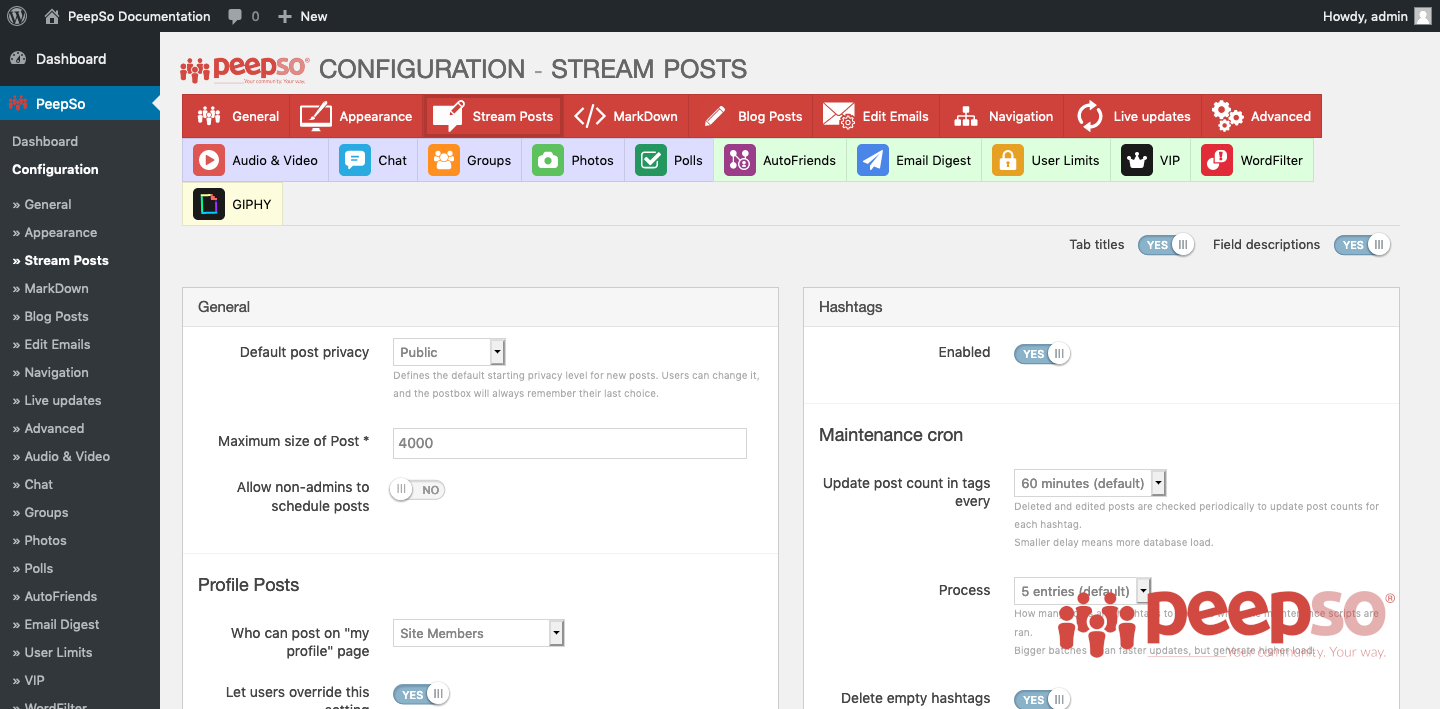Click the Stream Posts pencil-bubble icon
Image resolution: width=1440 pixels, height=709 pixels.
tap(449, 116)
